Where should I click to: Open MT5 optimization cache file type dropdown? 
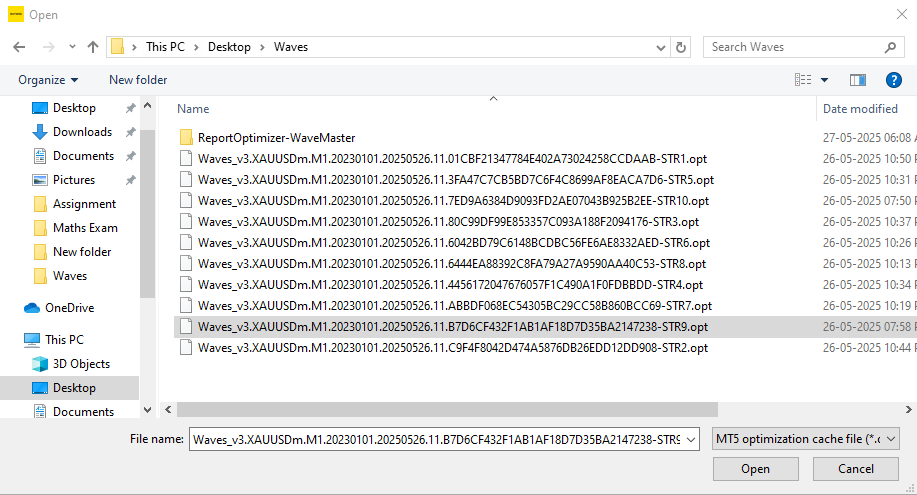pos(805,439)
